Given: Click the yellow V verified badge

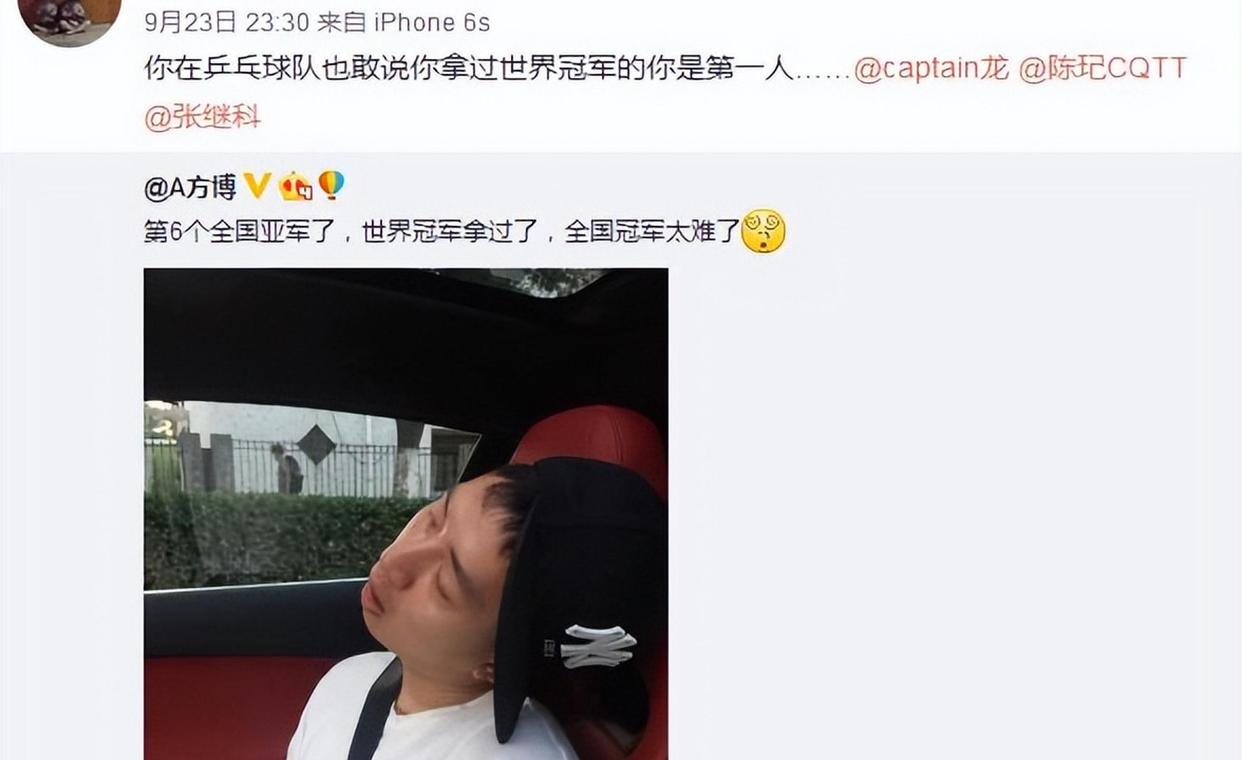Looking at the screenshot, I should 257,185.
